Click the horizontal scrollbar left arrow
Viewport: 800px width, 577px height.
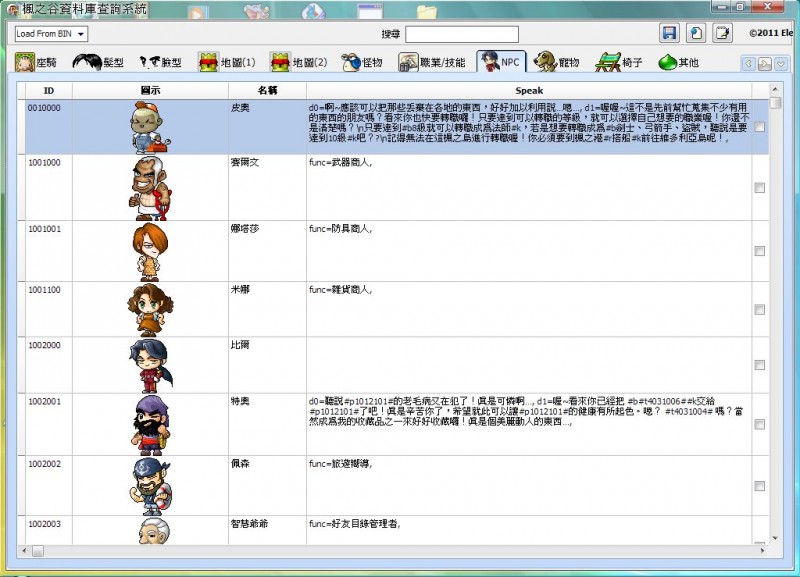[24, 551]
